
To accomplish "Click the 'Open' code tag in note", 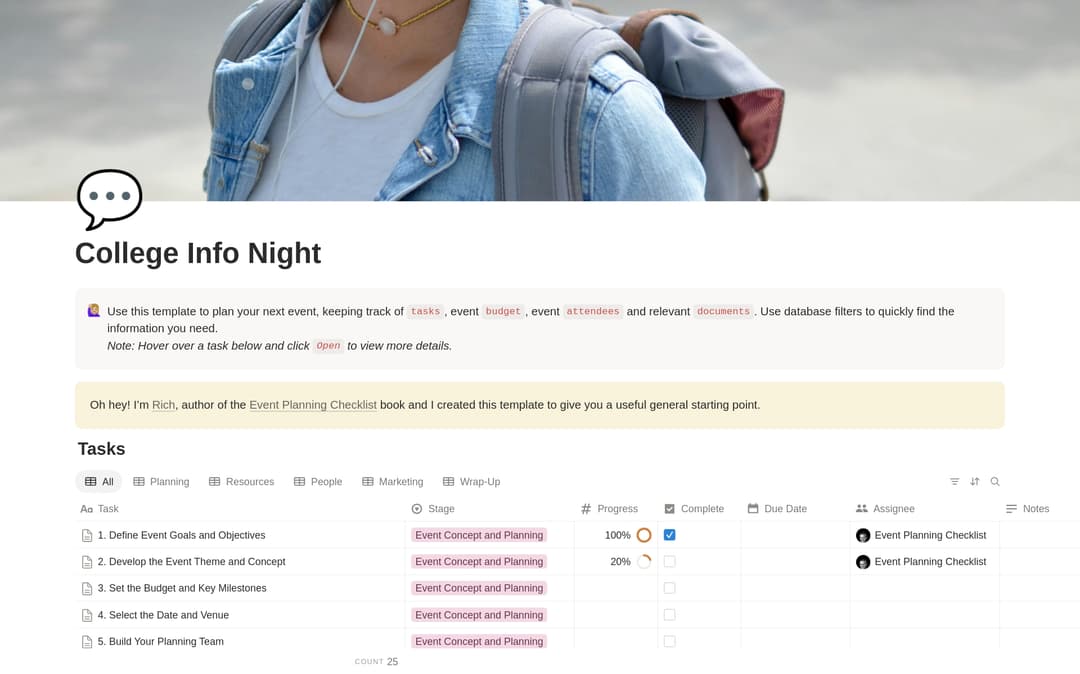I will tap(329, 346).
